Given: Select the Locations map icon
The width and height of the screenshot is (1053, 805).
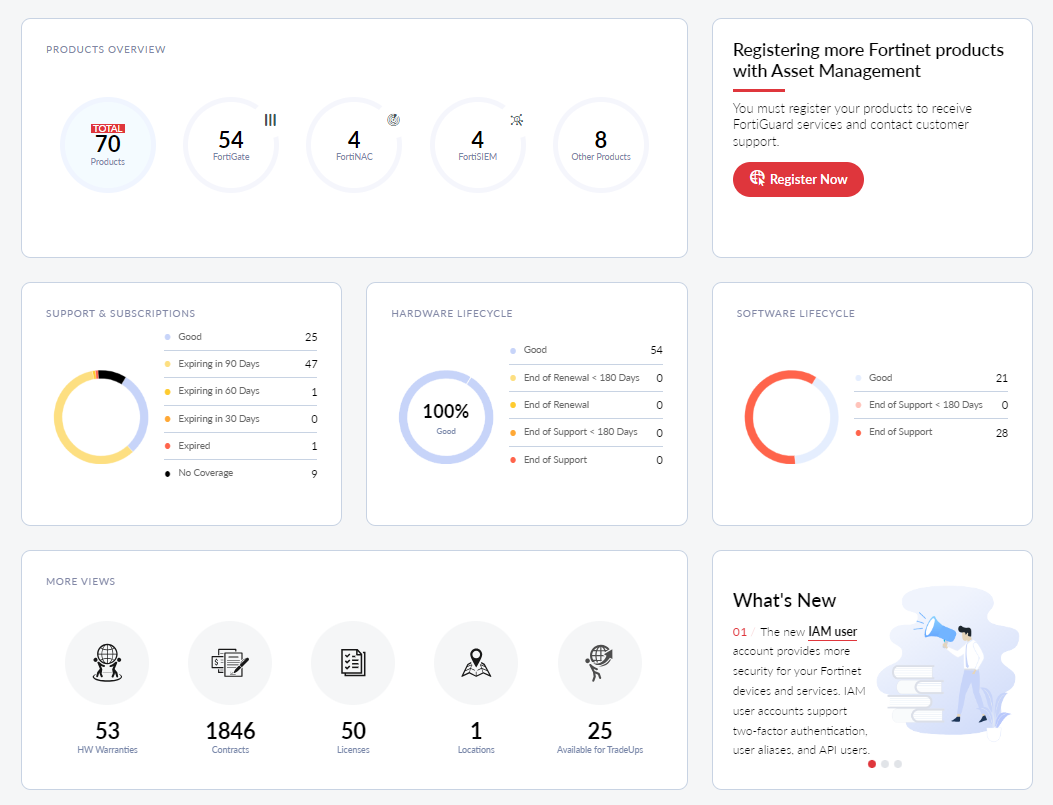Looking at the screenshot, I should pyautogui.click(x=476, y=662).
